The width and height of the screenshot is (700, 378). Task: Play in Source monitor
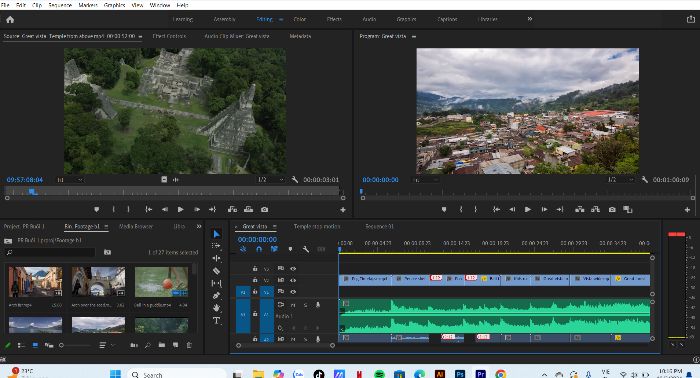(x=180, y=209)
